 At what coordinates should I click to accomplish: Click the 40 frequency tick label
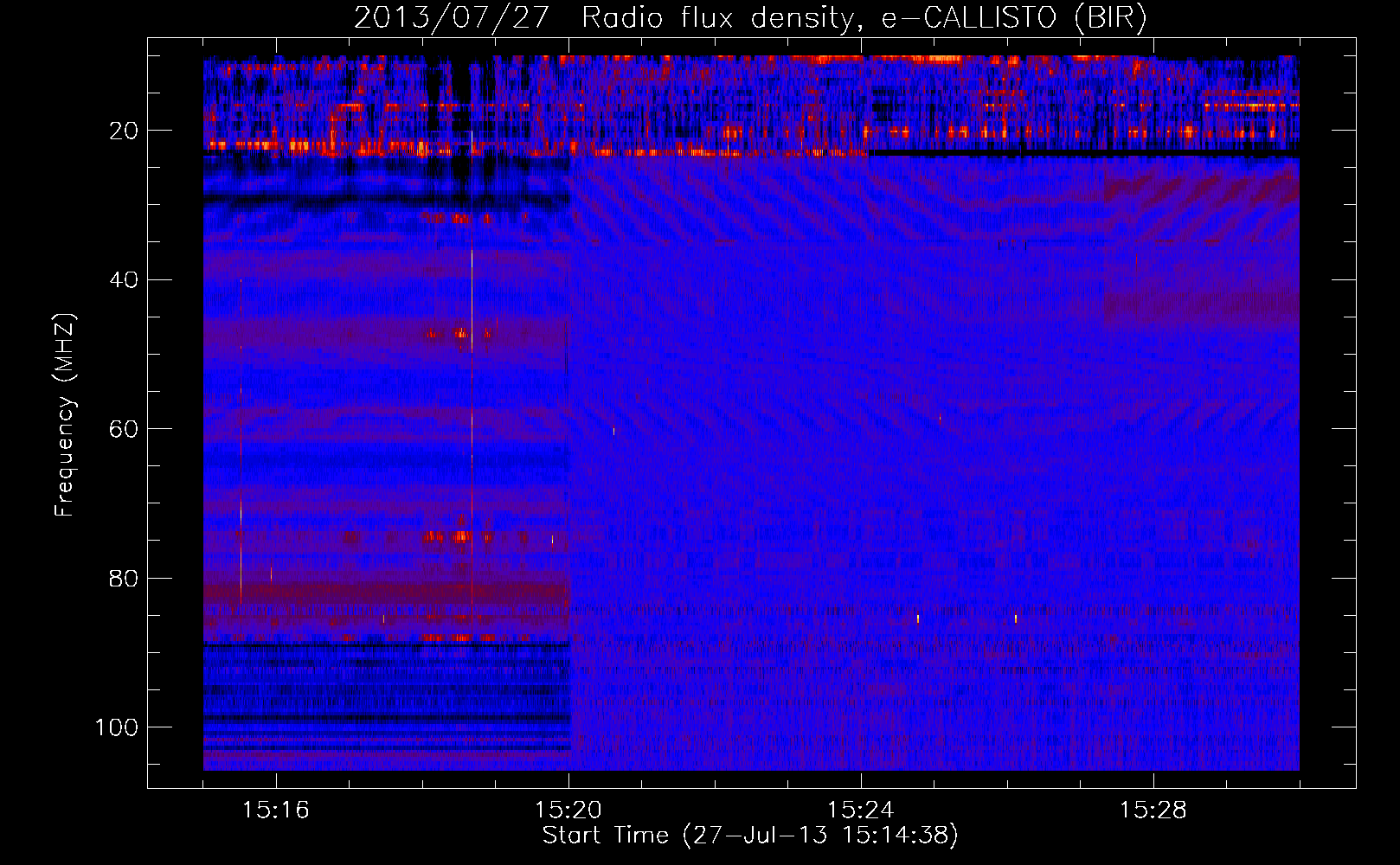click(x=125, y=280)
